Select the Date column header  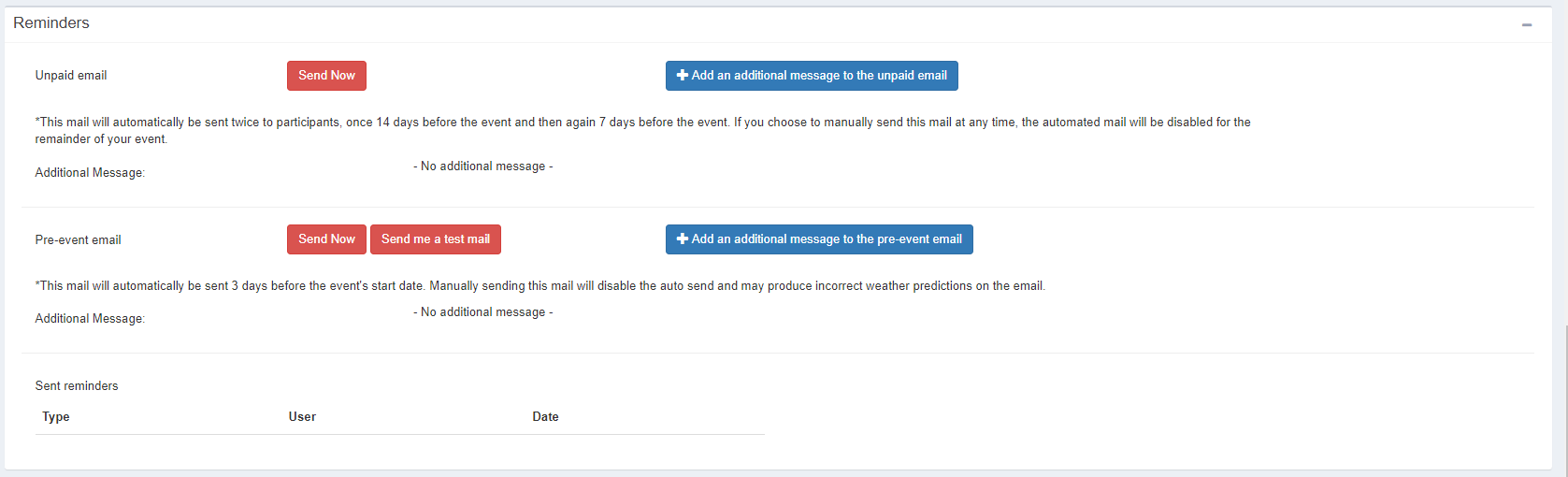pos(546,417)
